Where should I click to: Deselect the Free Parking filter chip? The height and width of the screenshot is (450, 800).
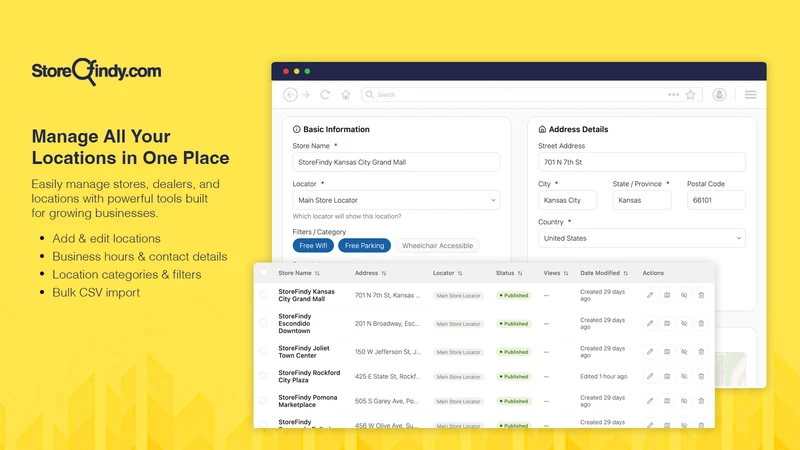click(364, 245)
